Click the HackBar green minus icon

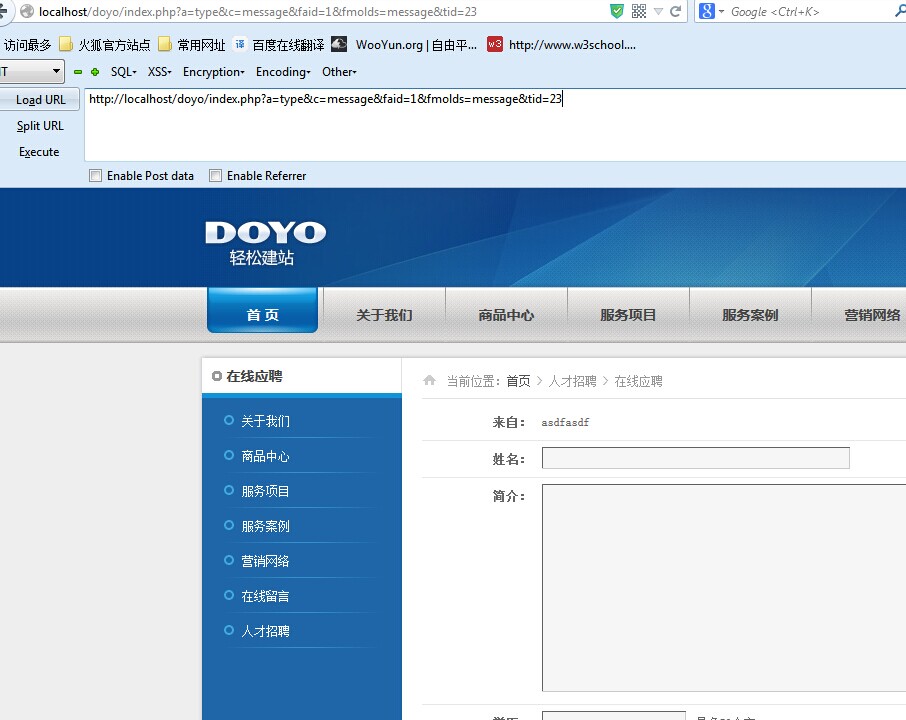(78, 72)
